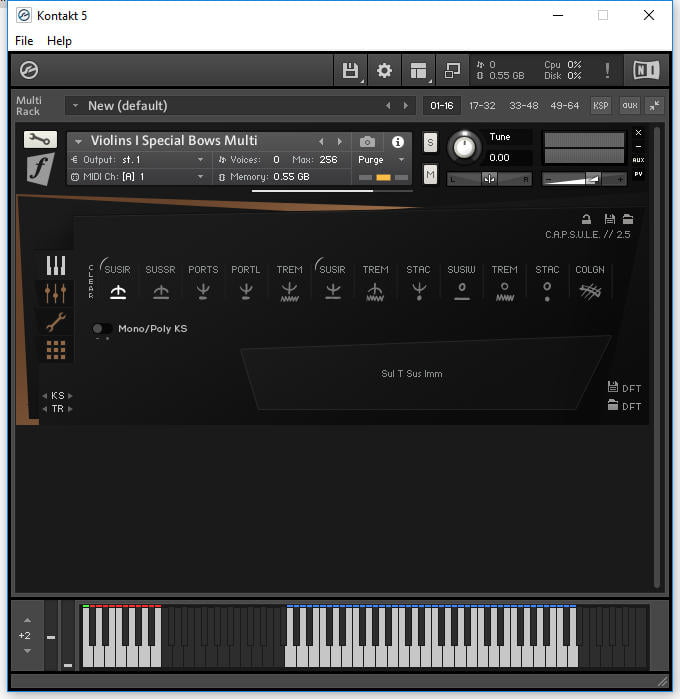Screen dimensions: 680x699
Task: Click the volume slider
Action: (x=584, y=179)
